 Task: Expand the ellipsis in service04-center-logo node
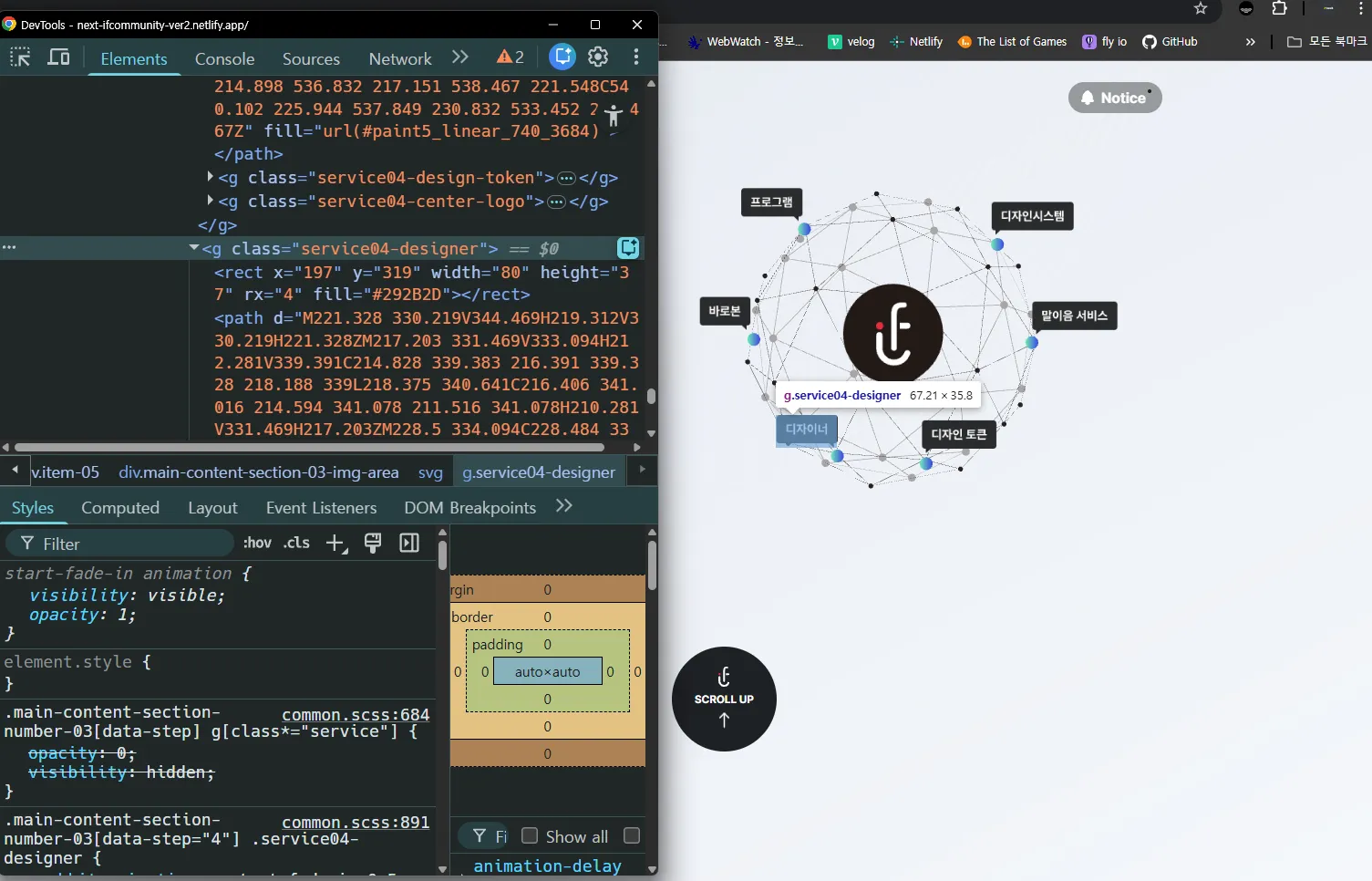556,202
